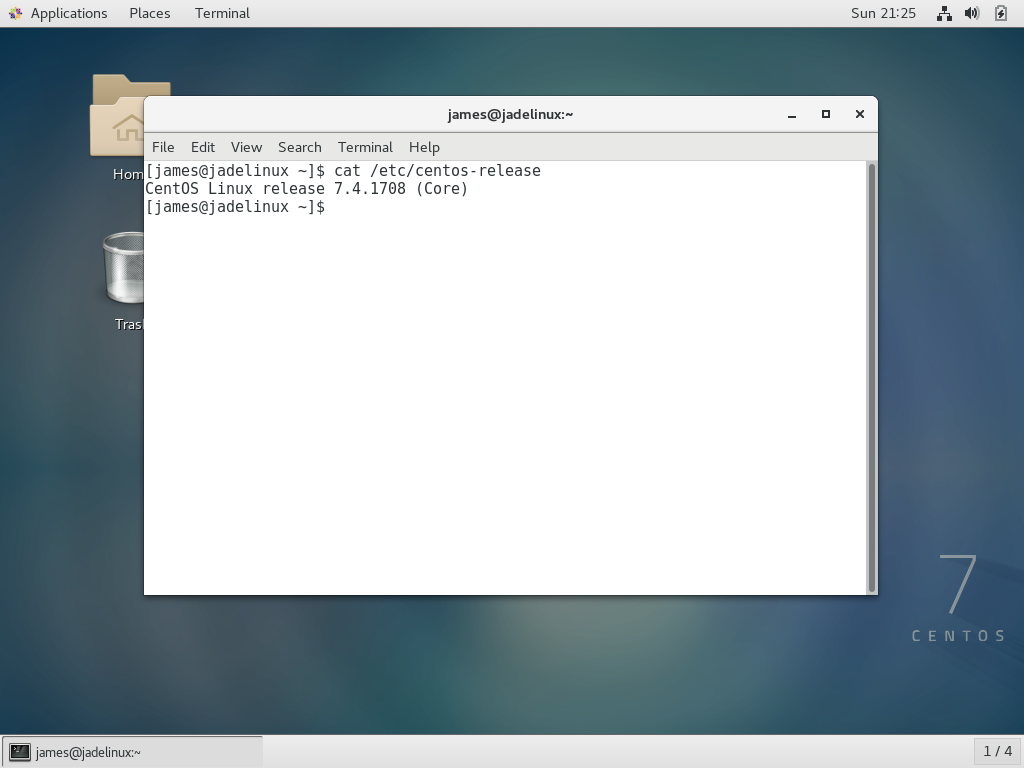Open the Places menu
The image size is (1024, 768).
coord(150,13)
